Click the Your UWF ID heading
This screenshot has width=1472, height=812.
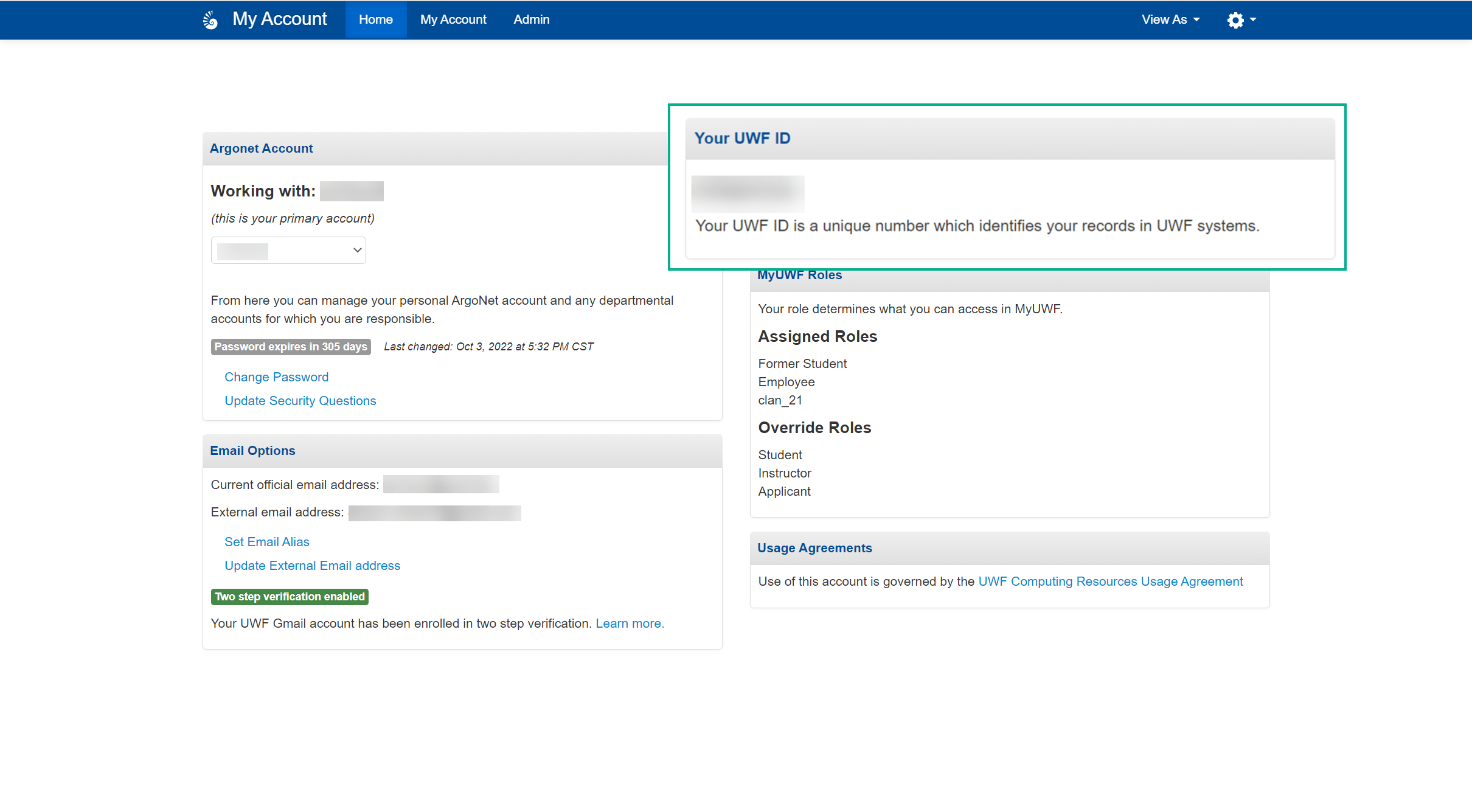(x=742, y=138)
